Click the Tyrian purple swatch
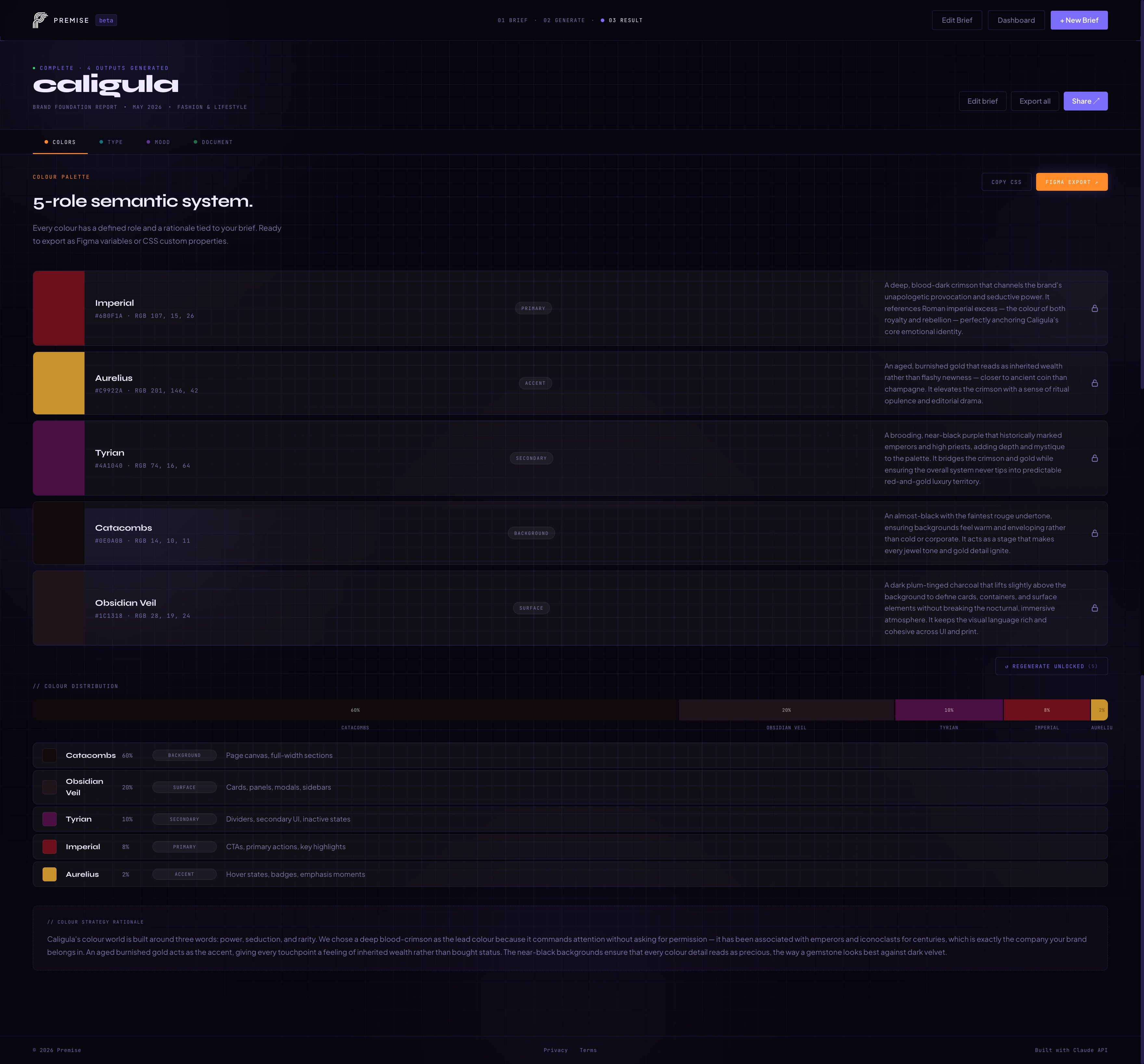 pos(59,458)
